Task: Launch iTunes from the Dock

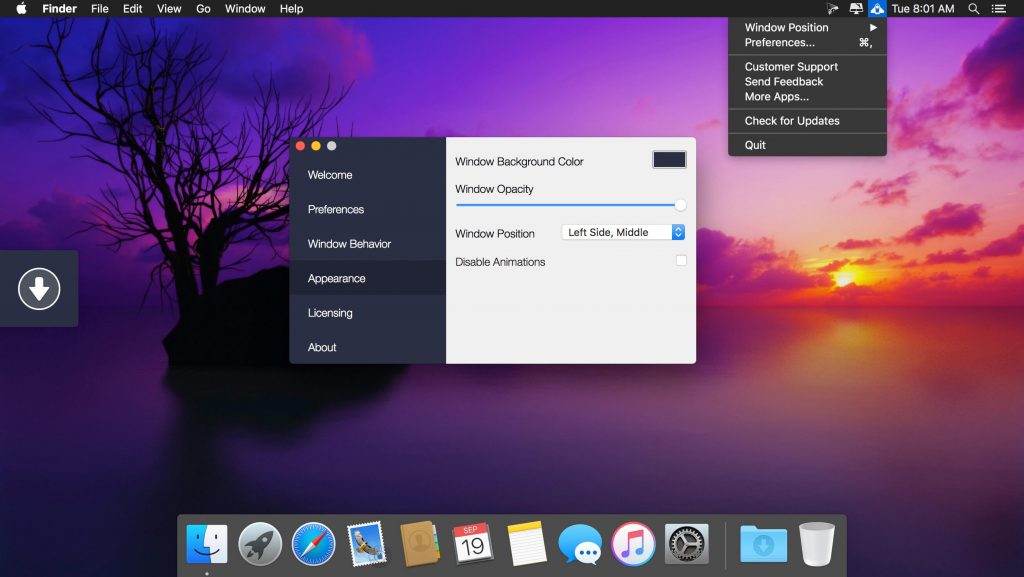Action: (633, 544)
